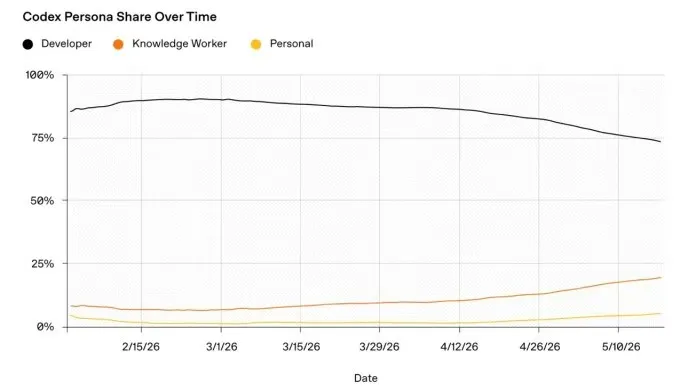Select the 0% y-axis label
The image size is (680, 391).
coord(45,326)
